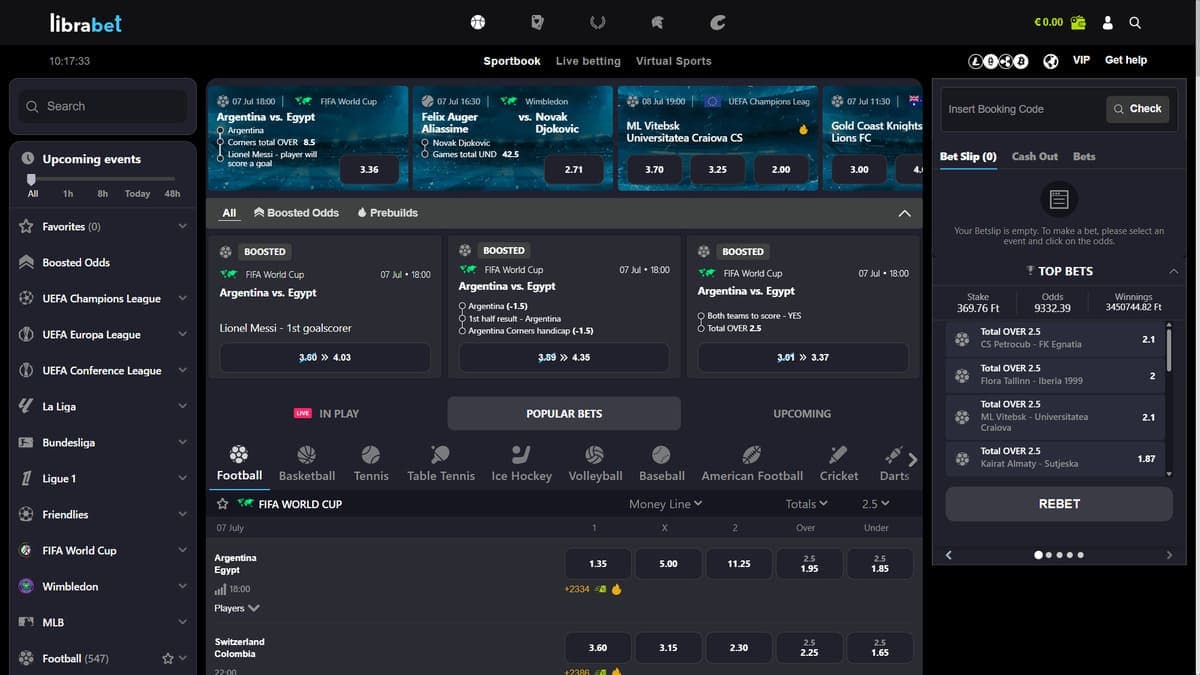
Task: Open the helmet icon in the header
Action: (657, 22)
